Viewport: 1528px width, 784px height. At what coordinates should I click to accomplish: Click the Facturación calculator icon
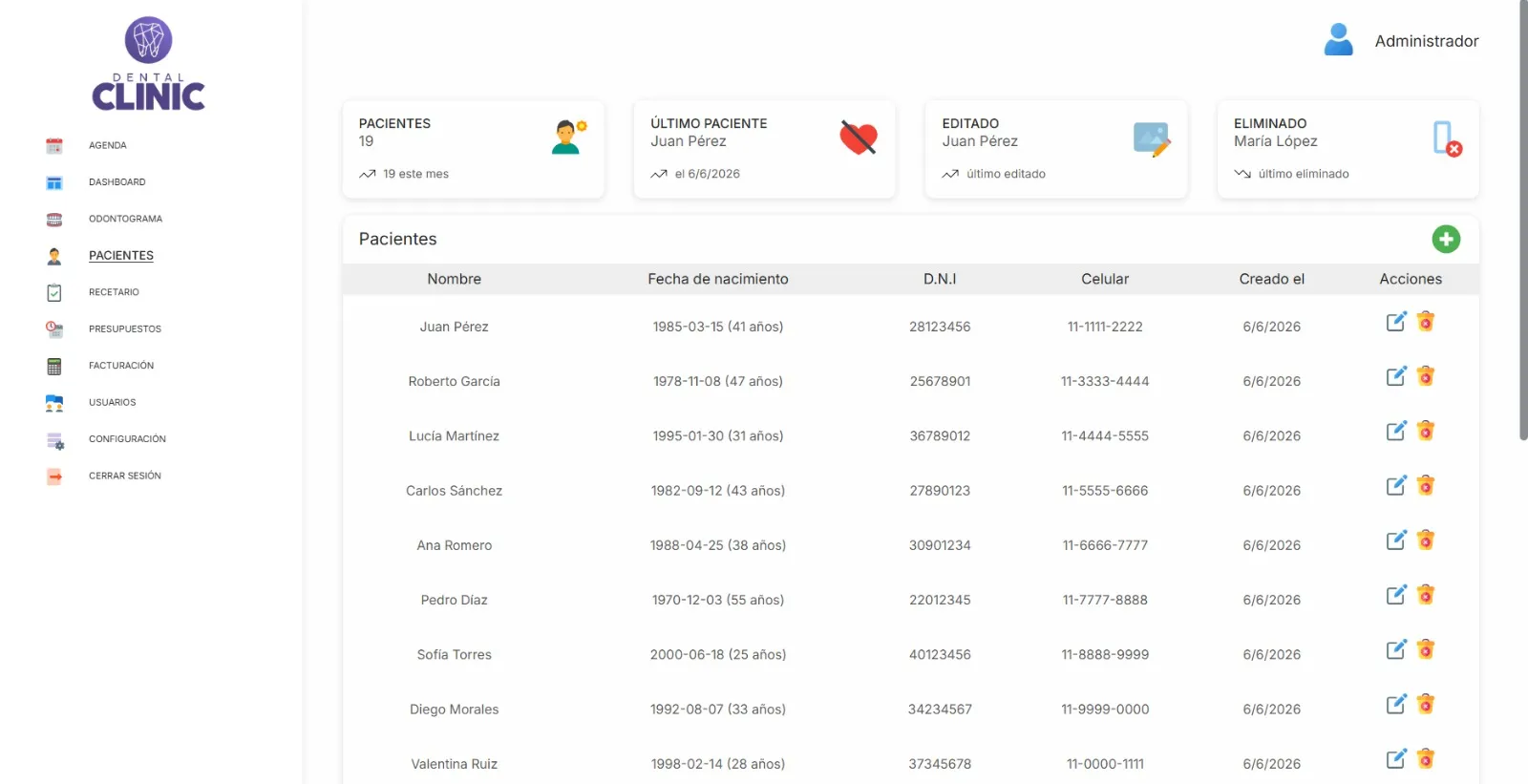54,367
